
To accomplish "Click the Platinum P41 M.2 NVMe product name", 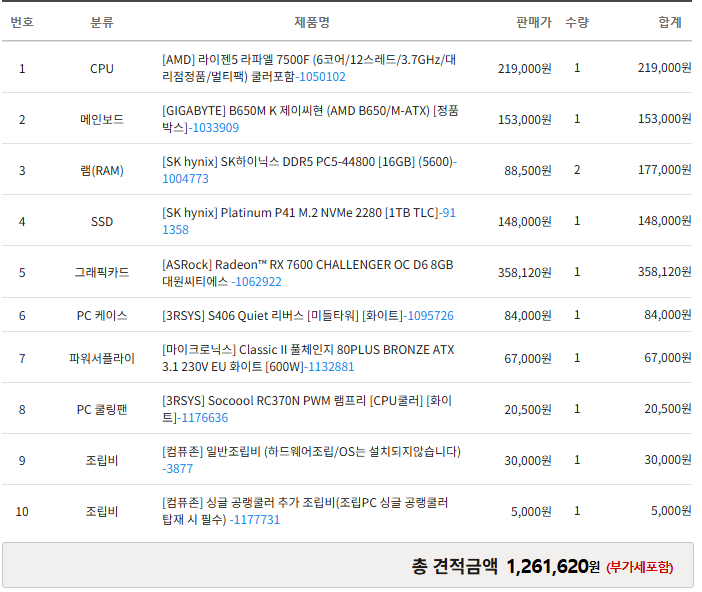I will click(300, 213).
